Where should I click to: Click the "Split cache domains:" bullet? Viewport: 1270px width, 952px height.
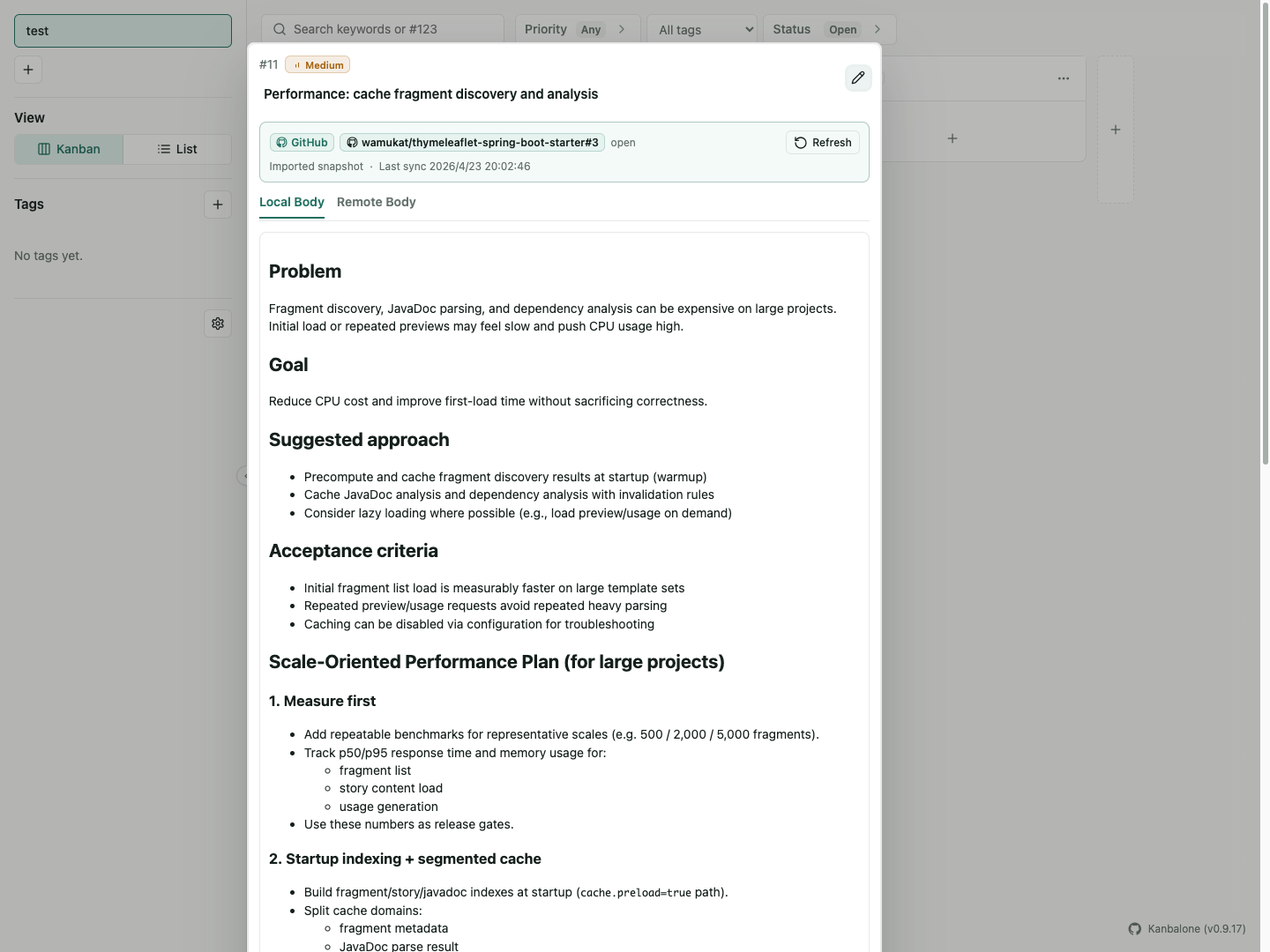[x=362, y=911]
